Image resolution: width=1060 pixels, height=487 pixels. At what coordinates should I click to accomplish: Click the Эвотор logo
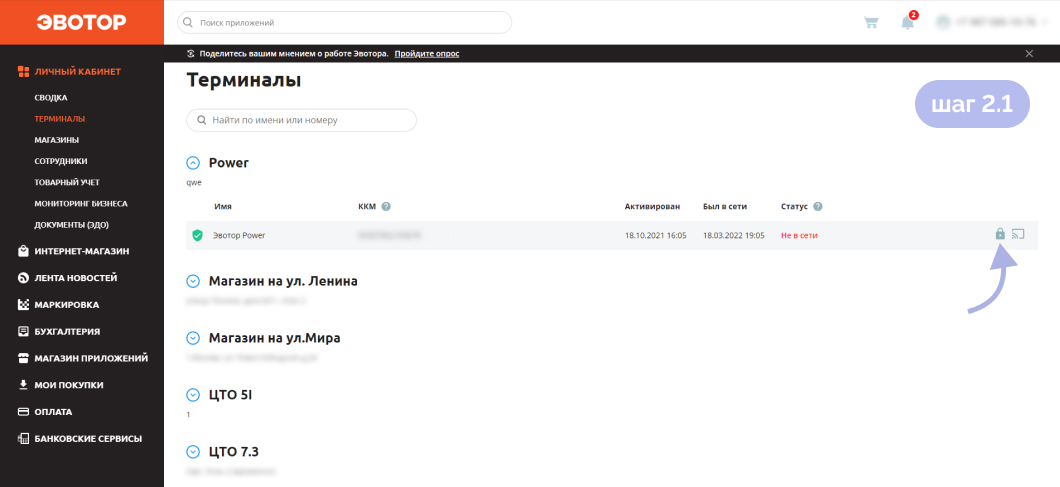[81, 22]
